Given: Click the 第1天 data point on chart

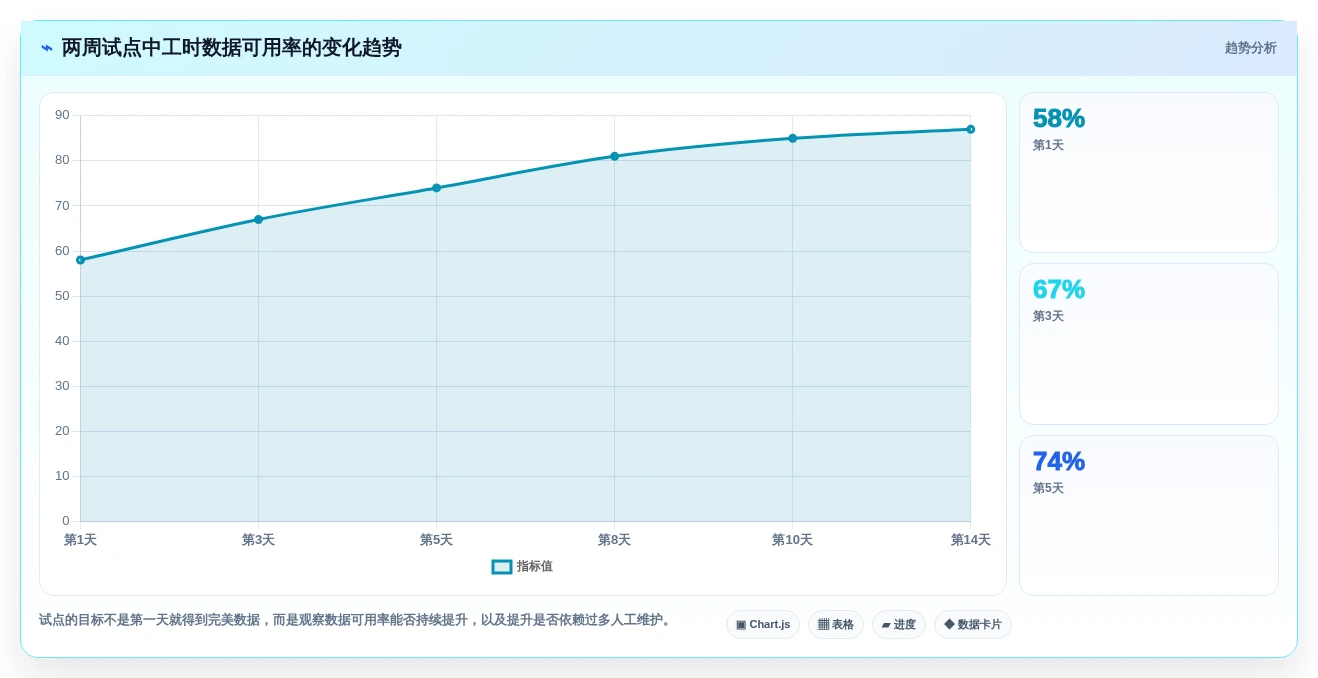Looking at the screenshot, I should coord(80,260).
